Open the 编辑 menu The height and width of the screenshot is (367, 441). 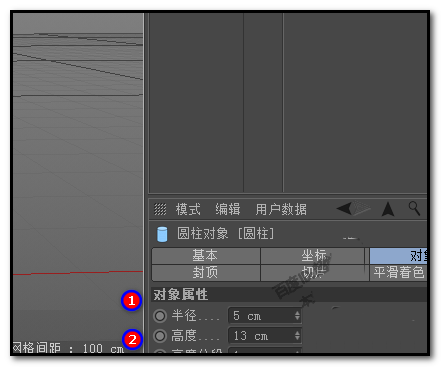(x=228, y=209)
